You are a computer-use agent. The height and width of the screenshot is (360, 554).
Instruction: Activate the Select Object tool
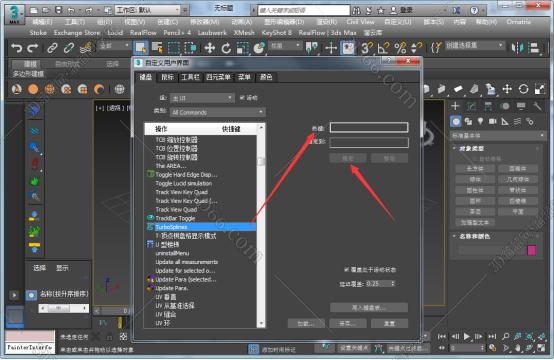pos(141,48)
